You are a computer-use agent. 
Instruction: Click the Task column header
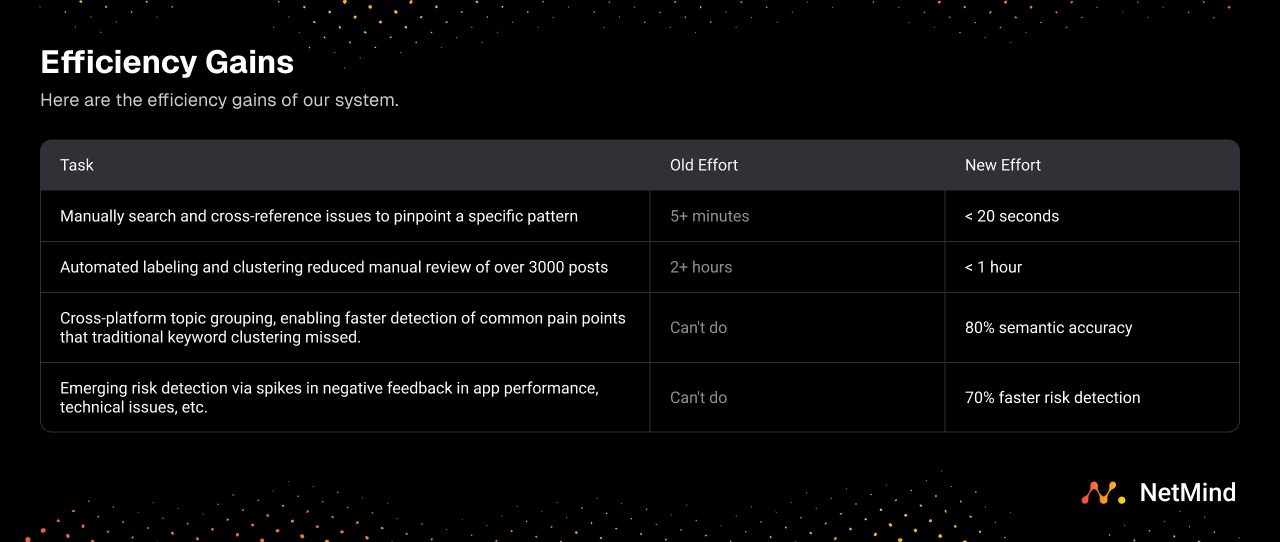coord(77,165)
